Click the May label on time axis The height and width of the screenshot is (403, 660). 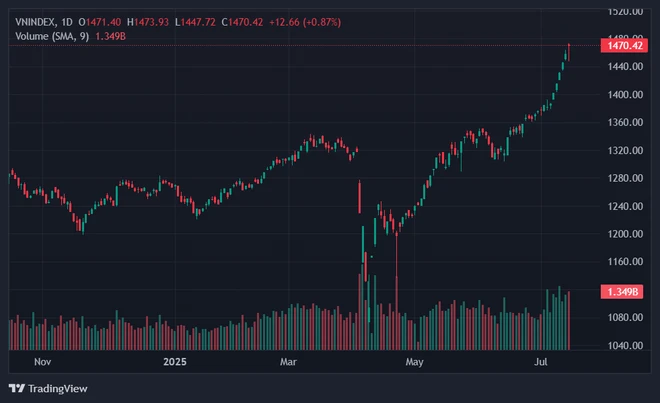coord(413,361)
